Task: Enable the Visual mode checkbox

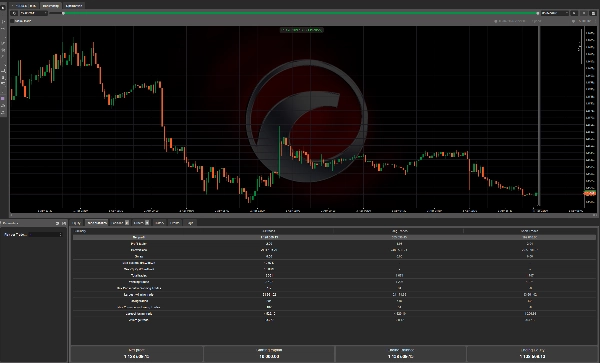Action: click(x=12, y=21)
